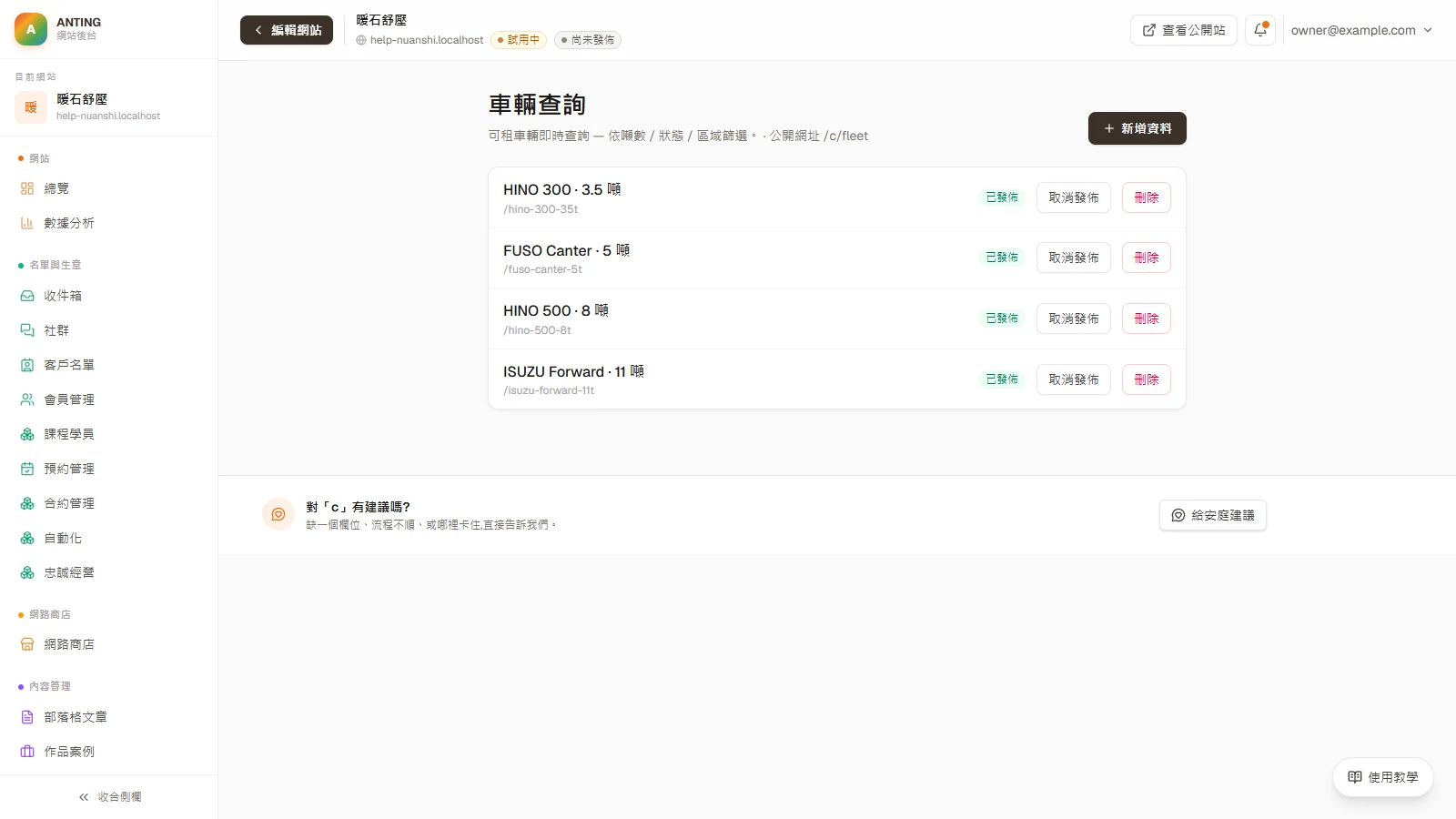Open the 數據分析 chart icon

27,223
